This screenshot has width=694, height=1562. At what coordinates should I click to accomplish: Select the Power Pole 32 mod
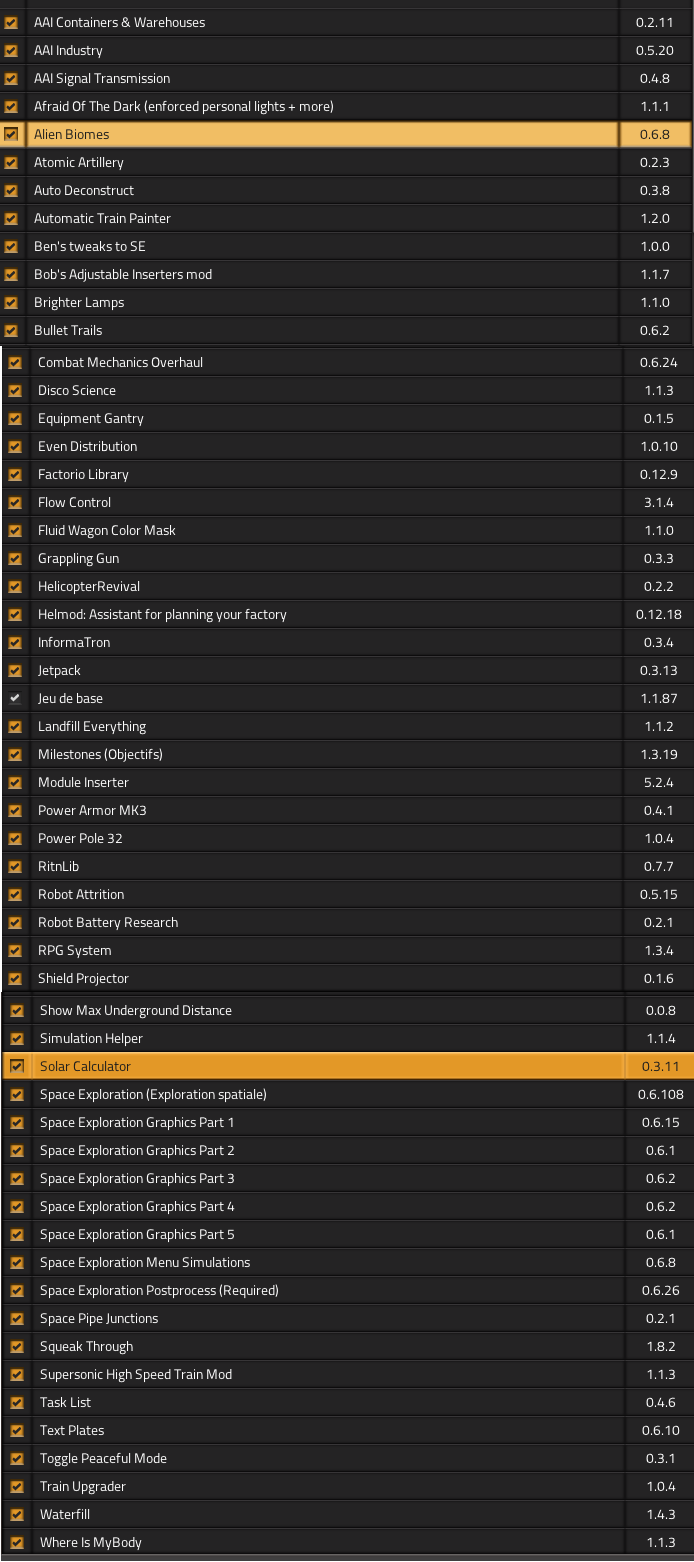325,838
